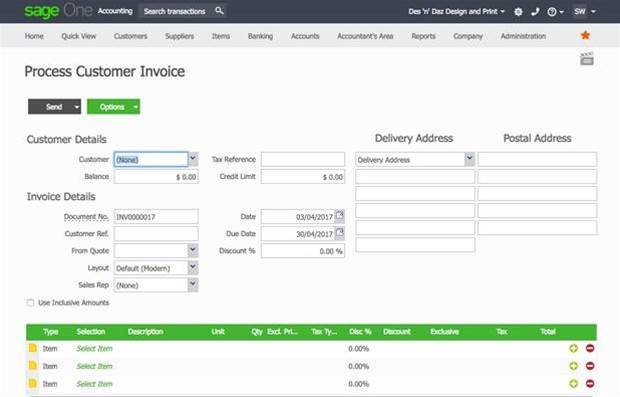
Task: Click the phone support icon
Action: coord(535,11)
